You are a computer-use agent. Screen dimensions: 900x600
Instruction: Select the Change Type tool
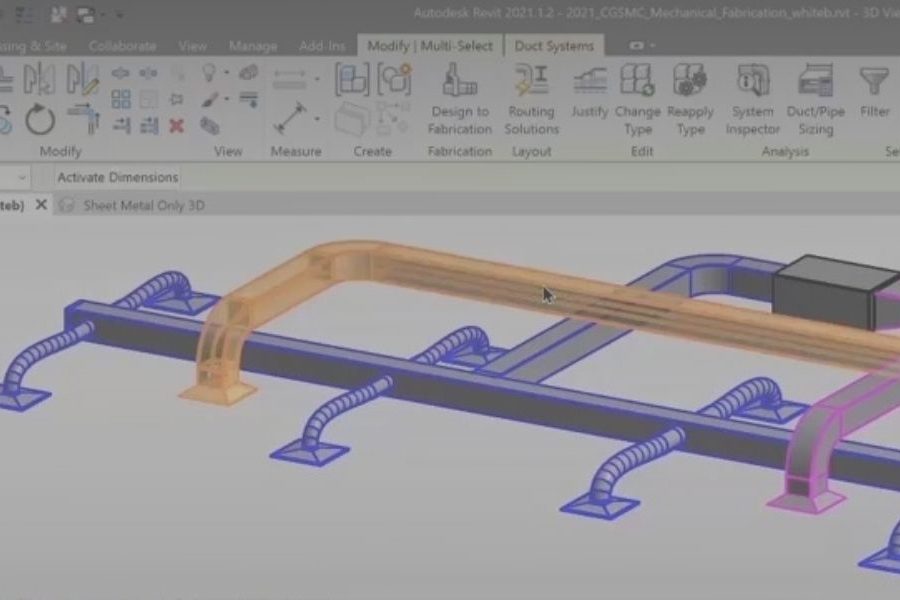point(638,100)
